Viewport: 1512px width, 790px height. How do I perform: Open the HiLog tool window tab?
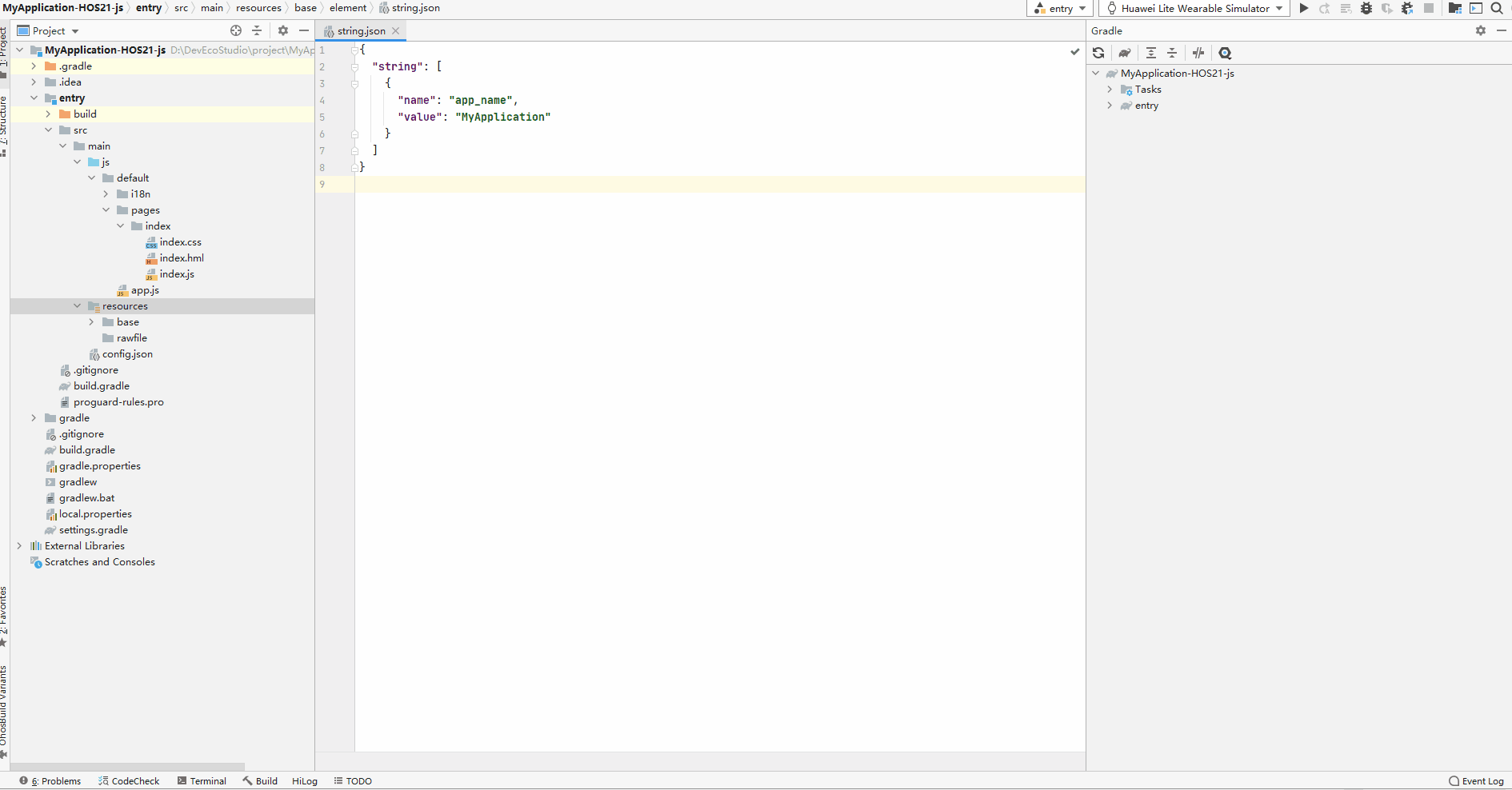(305, 781)
